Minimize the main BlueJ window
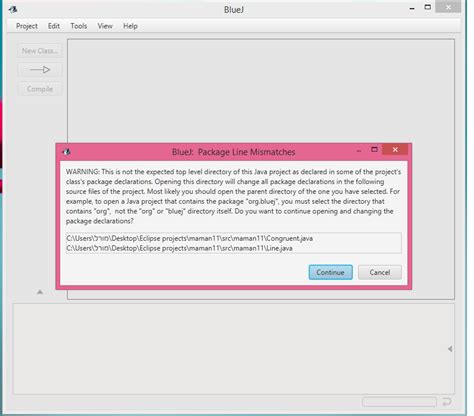The height and width of the screenshot is (416, 474). (412, 8)
